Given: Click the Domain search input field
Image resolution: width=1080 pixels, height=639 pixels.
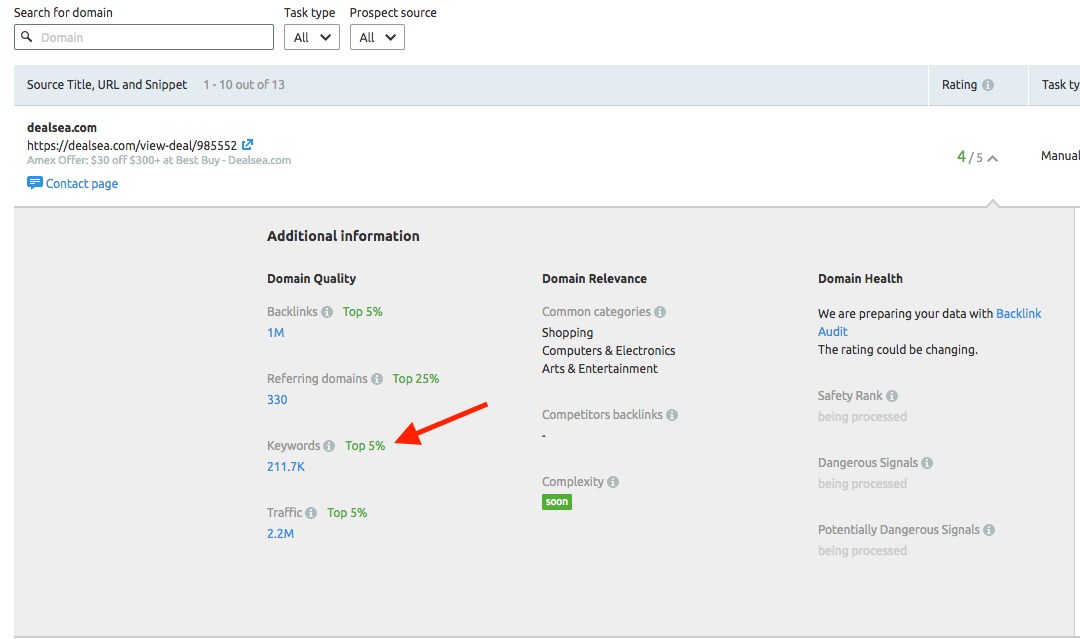Looking at the screenshot, I should [x=144, y=37].
